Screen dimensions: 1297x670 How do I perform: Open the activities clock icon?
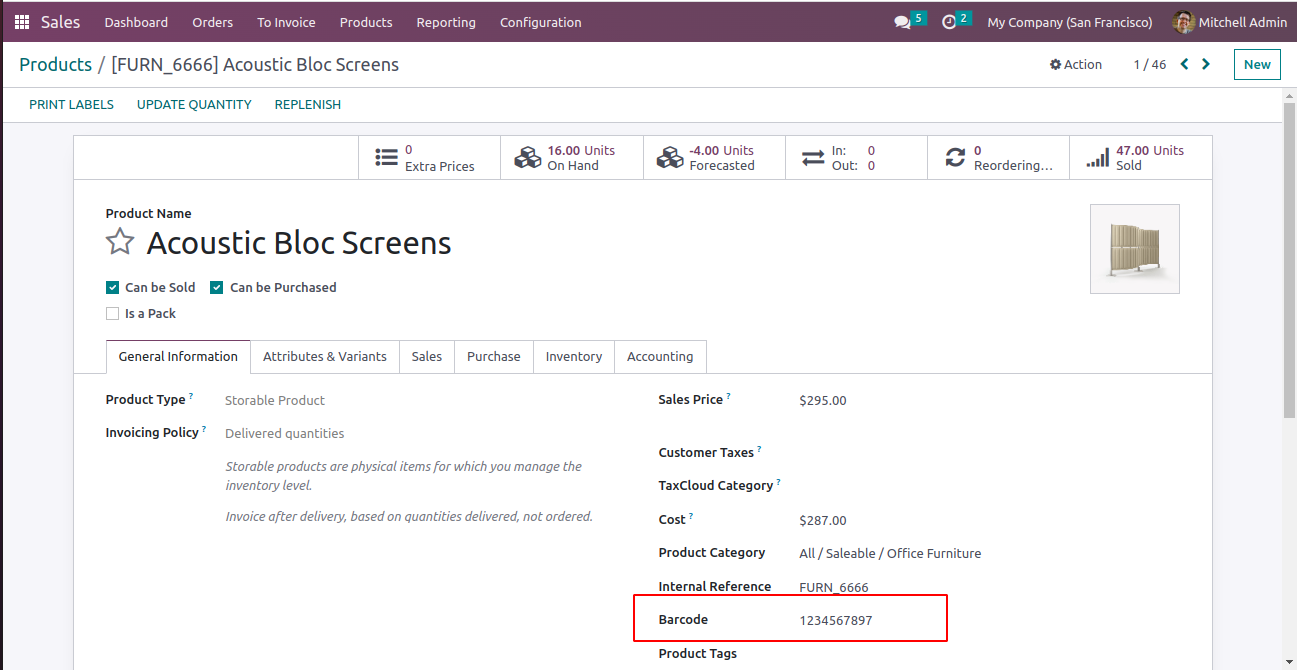[949, 22]
